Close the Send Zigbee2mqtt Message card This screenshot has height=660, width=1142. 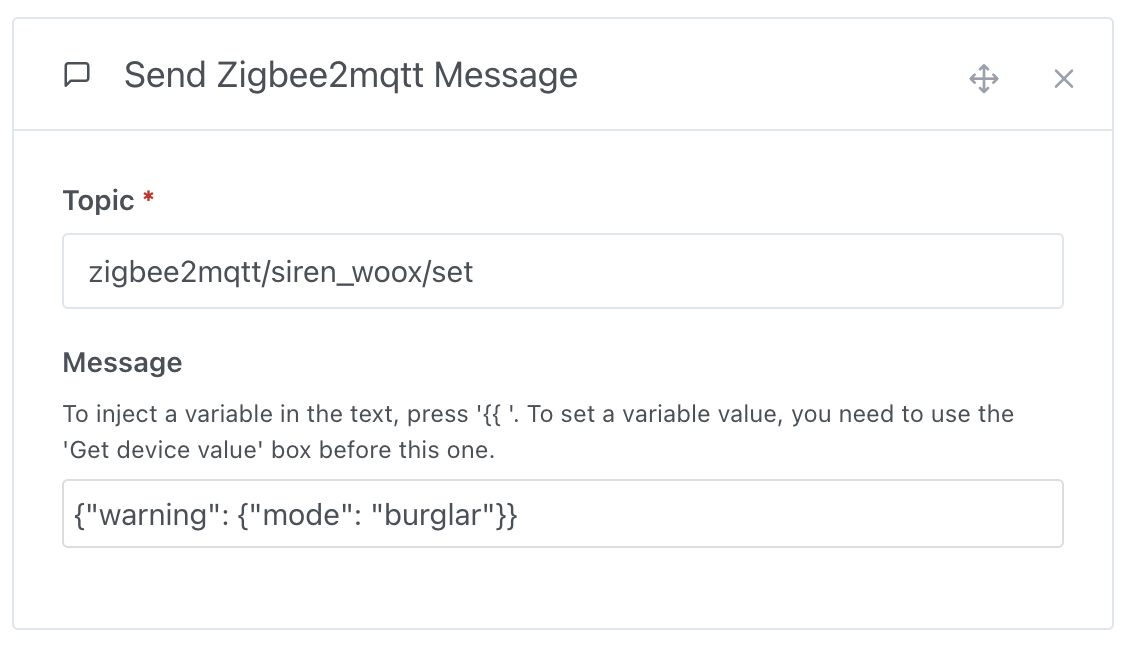click(1063, 77)
